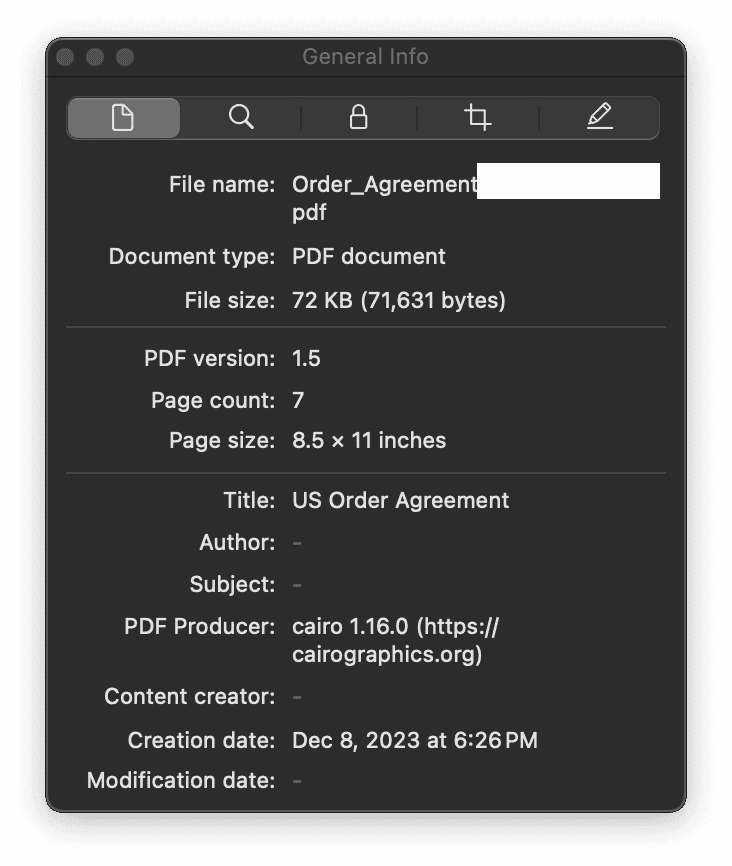The image size is (732, 866).
Task: Click the 'File name:' label
Action: 222,185
